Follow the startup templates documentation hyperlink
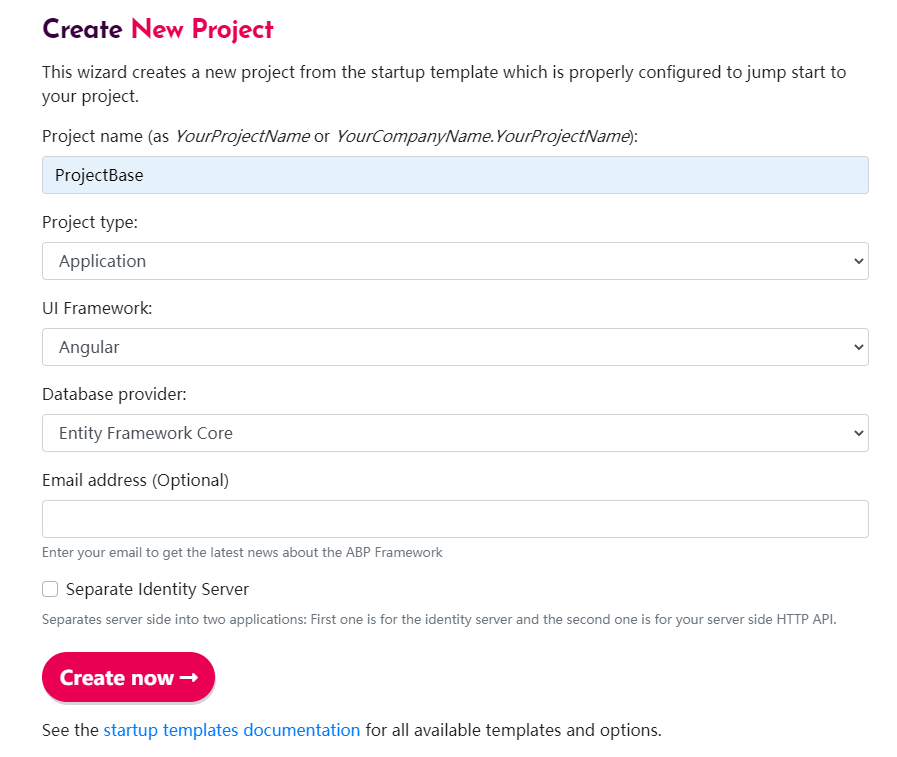This screenshot has width=897, height=757. tap(231, 730)
